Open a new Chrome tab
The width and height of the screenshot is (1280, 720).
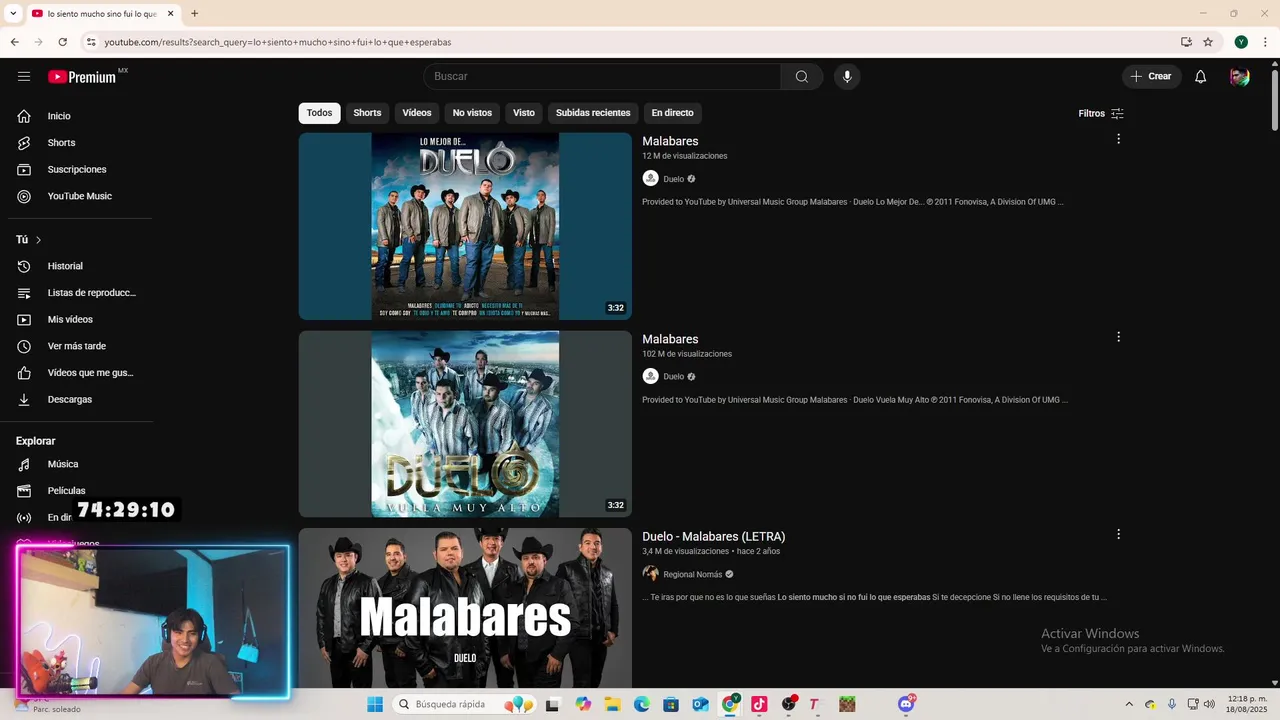[194, 14]
